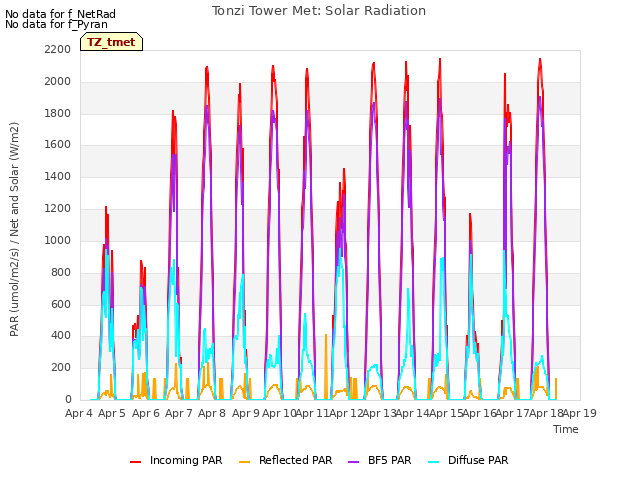Click the Time x-axis label

click(x=566, y=429)
